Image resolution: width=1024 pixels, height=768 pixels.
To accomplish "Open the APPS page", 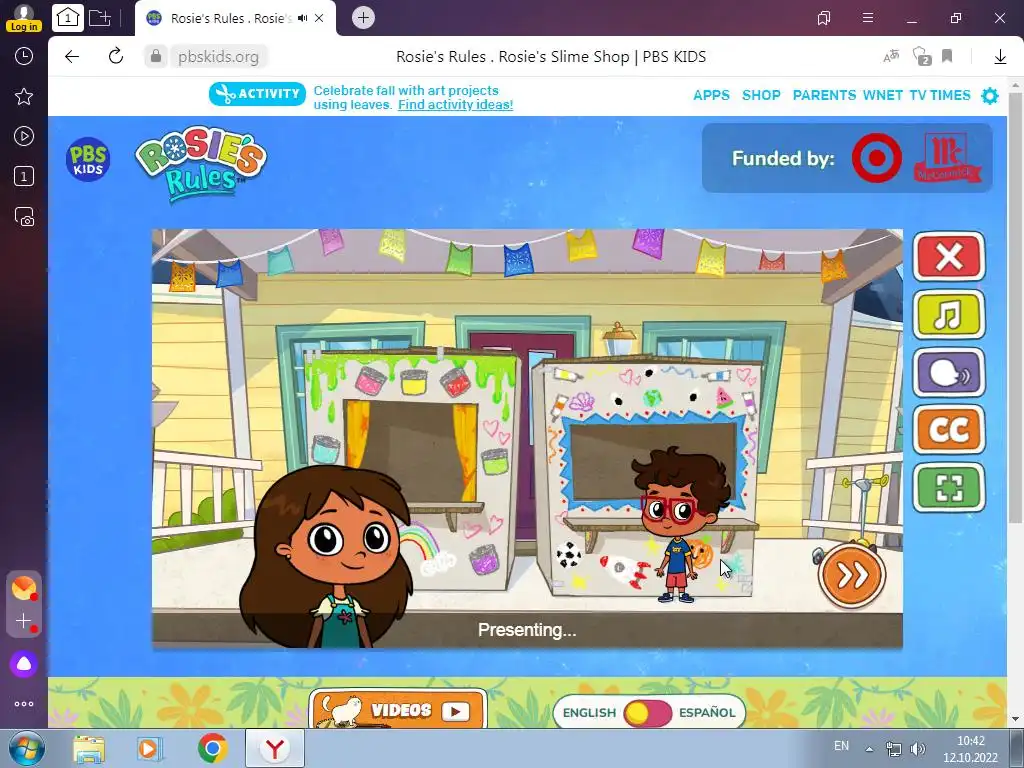I will [x=711, y=95].
